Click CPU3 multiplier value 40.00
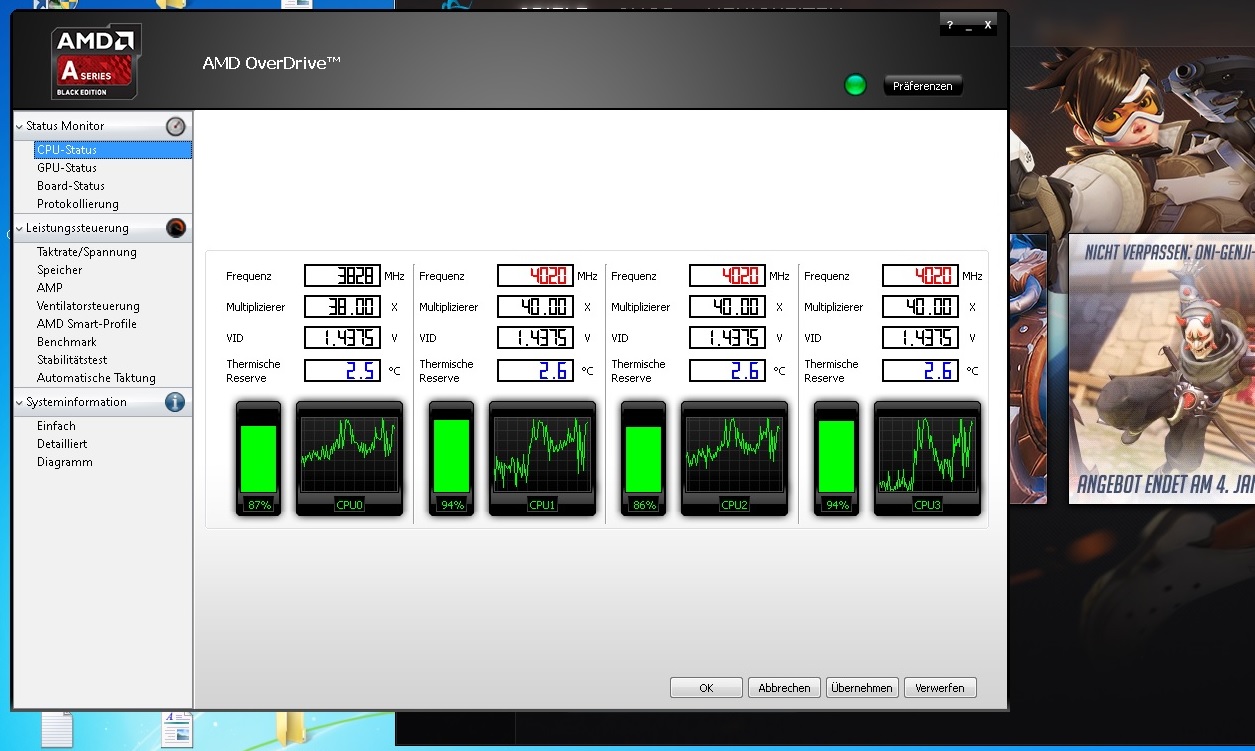 tap(920, 307)
